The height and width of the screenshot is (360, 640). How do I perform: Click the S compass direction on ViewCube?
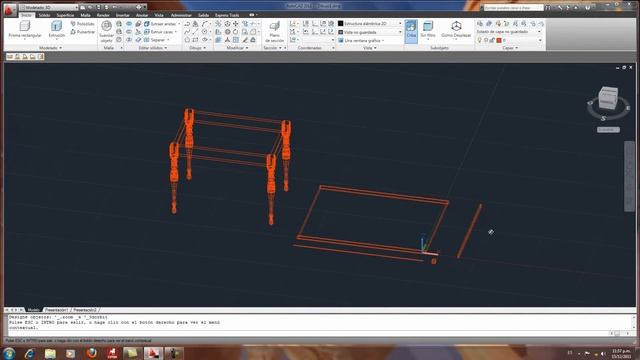[603, 118]
